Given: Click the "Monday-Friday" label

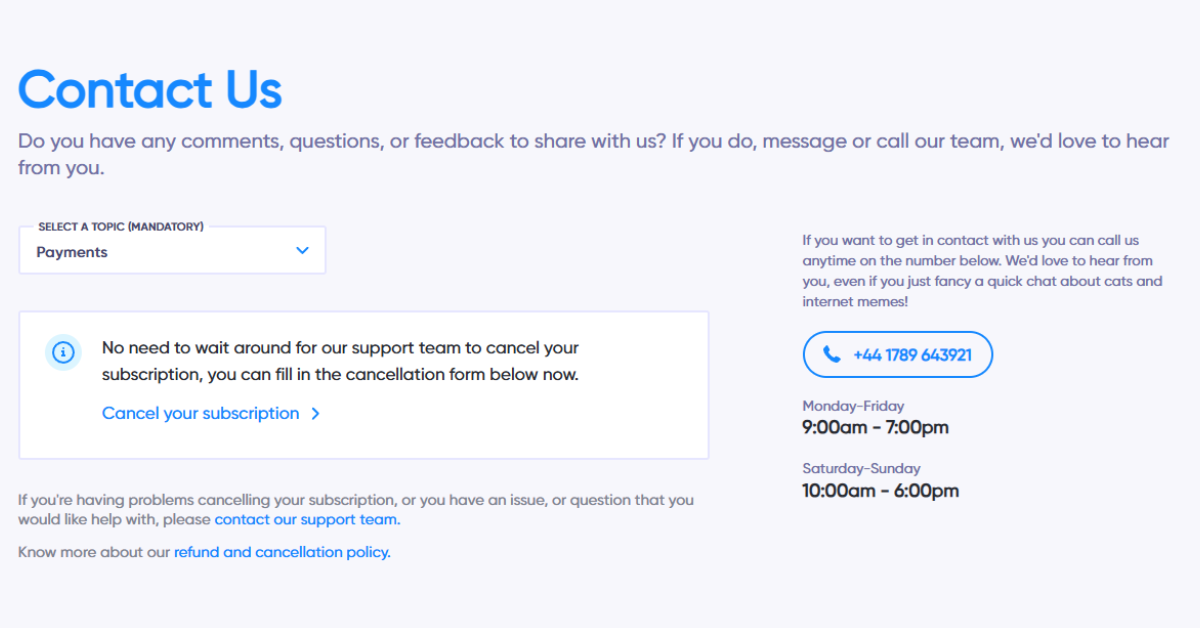Looking at the screenshot, I should (x=853, y=406).
